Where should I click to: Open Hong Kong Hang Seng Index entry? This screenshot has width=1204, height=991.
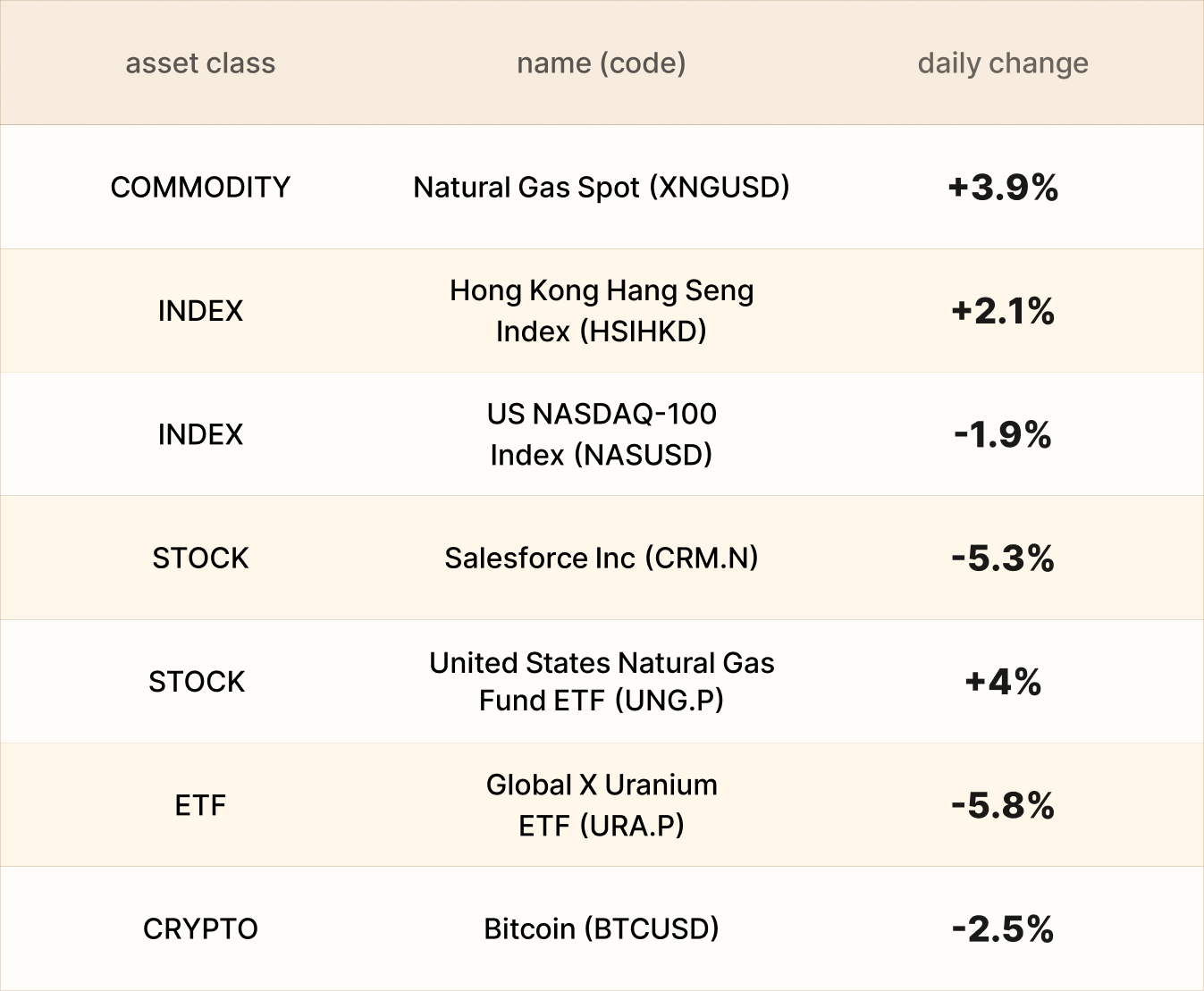point(601,310)
